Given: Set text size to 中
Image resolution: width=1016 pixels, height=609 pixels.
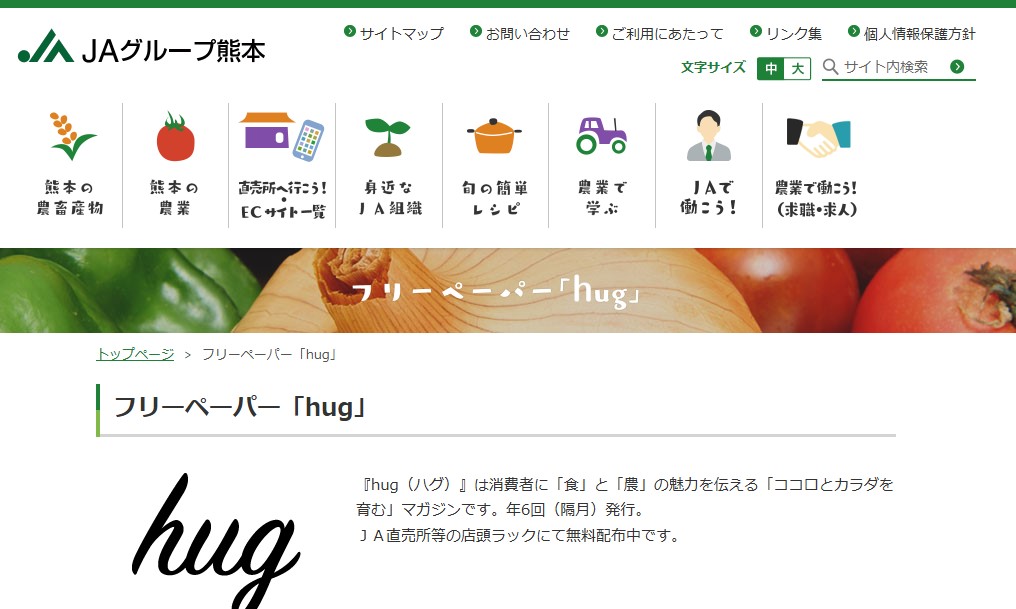Looking at the screenshot, I should click(x=770, y=68).
